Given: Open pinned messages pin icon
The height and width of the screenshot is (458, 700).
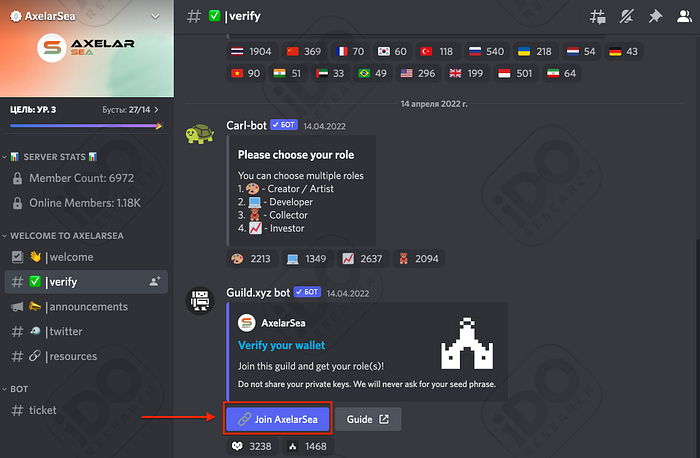Looking at the screenshot, I should point(655,17).
